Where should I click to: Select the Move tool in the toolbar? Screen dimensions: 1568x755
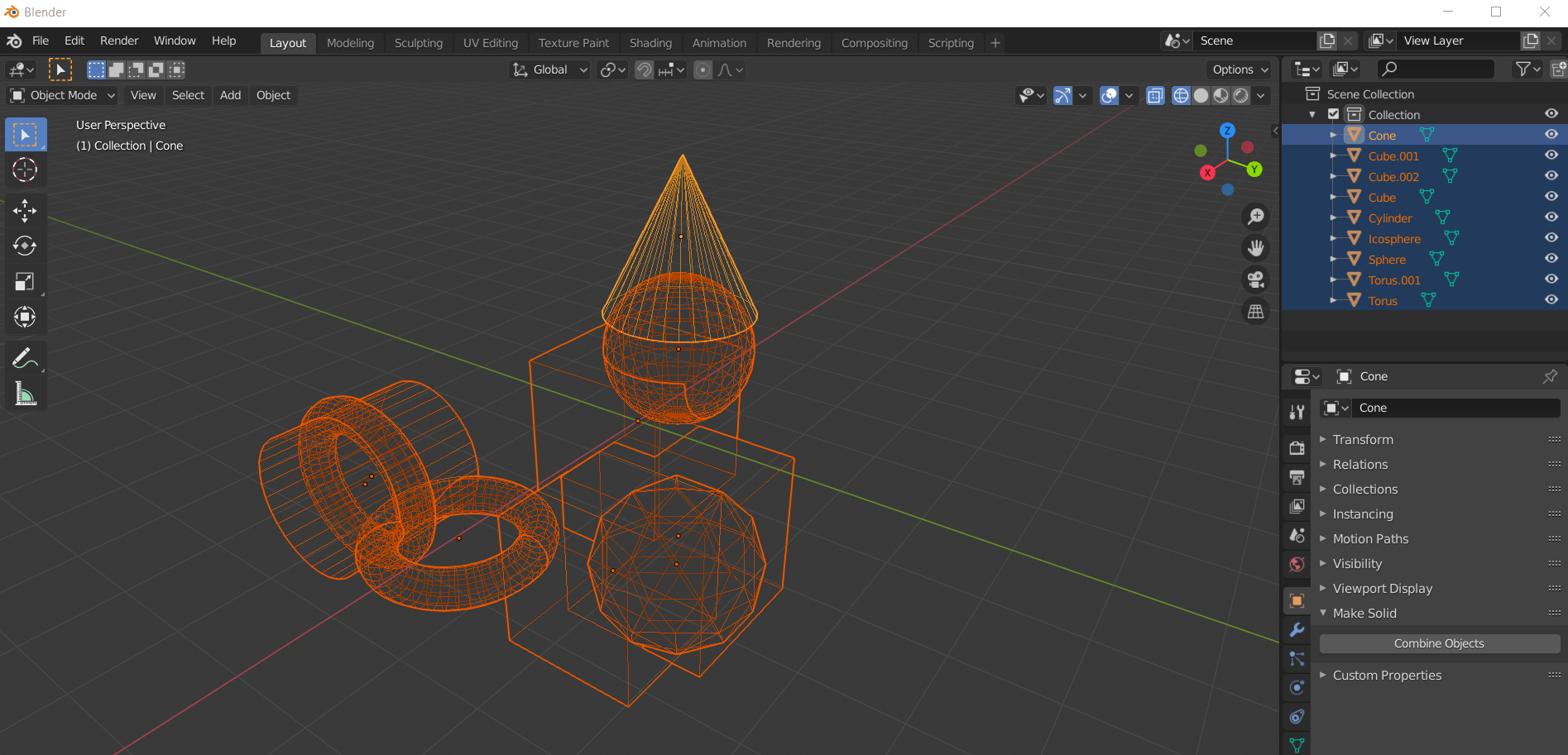pos(25,211)
